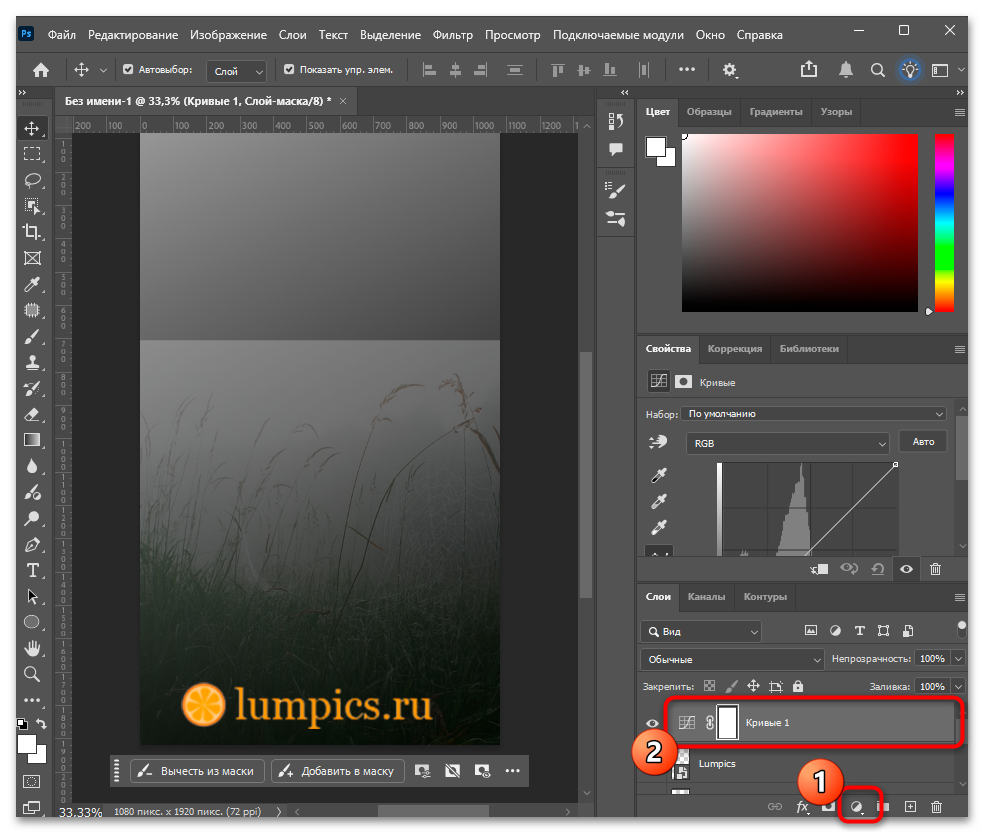This screenshot has height=833, width=984.
Task: Select the Clone Stamp tool
Action: tap(32, 362)
